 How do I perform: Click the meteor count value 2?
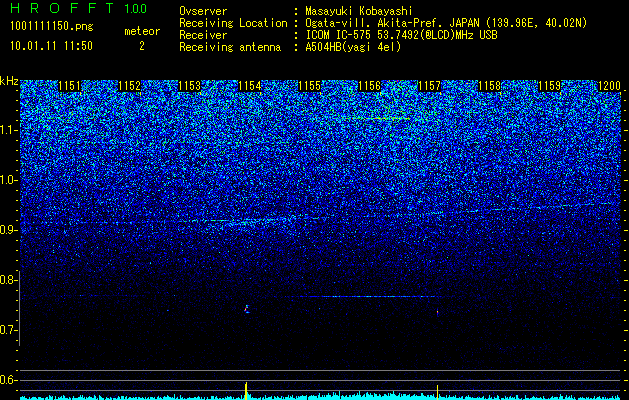tap(142, 46)
